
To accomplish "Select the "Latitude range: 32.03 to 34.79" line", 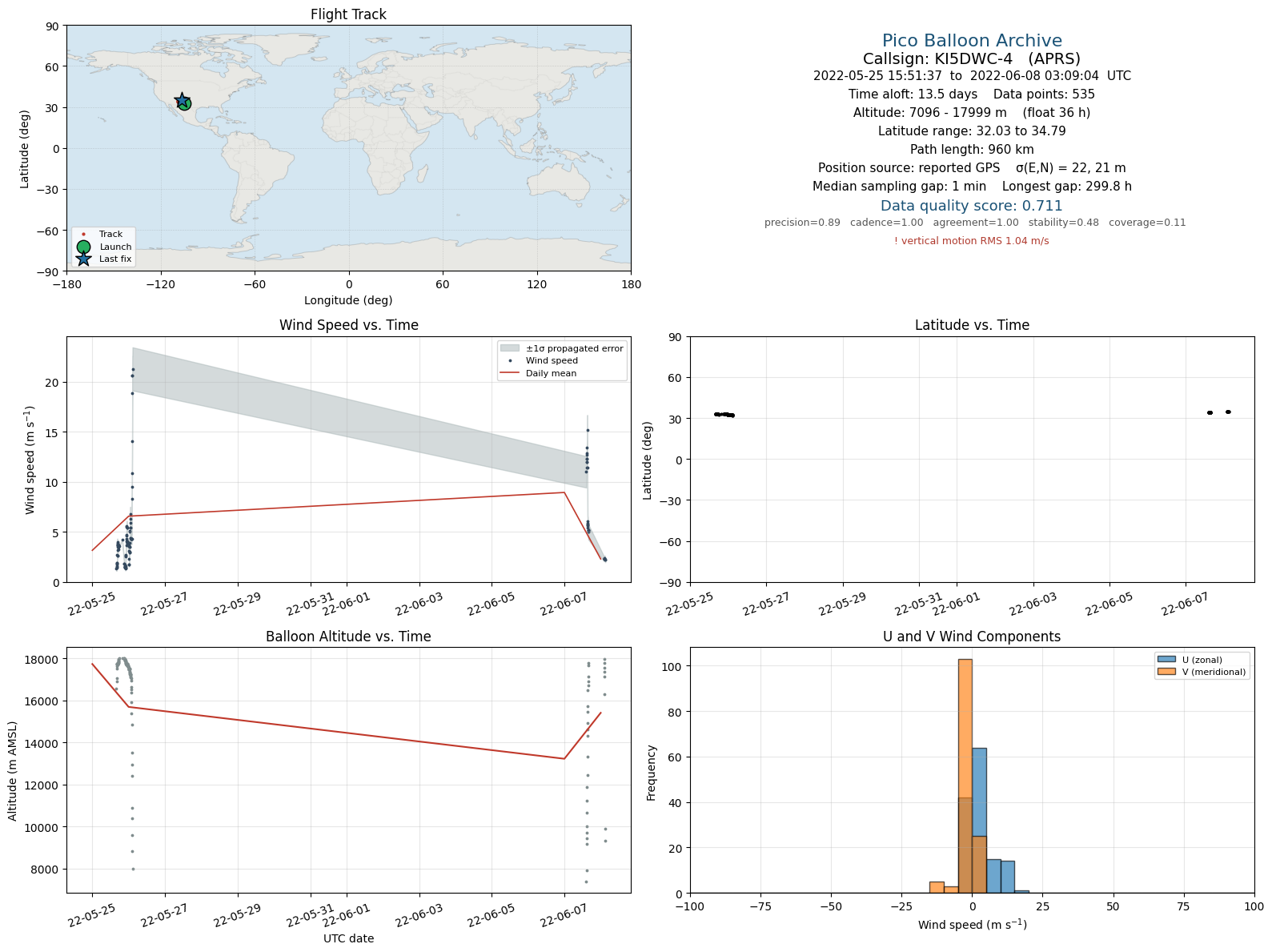I will click(972, 131).
